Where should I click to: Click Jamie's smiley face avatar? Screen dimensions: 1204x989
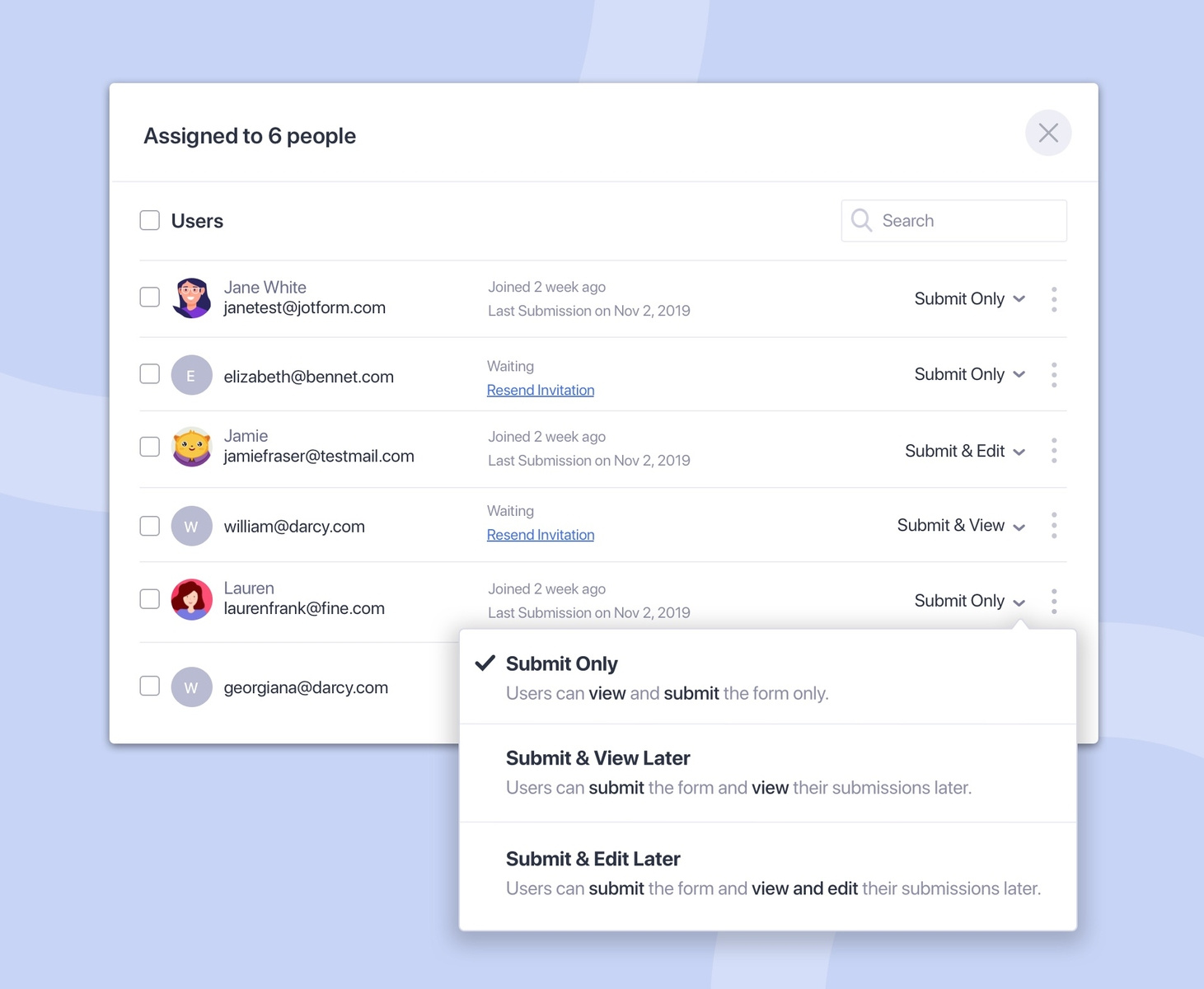pyautogui.click(x=191, y=446)
